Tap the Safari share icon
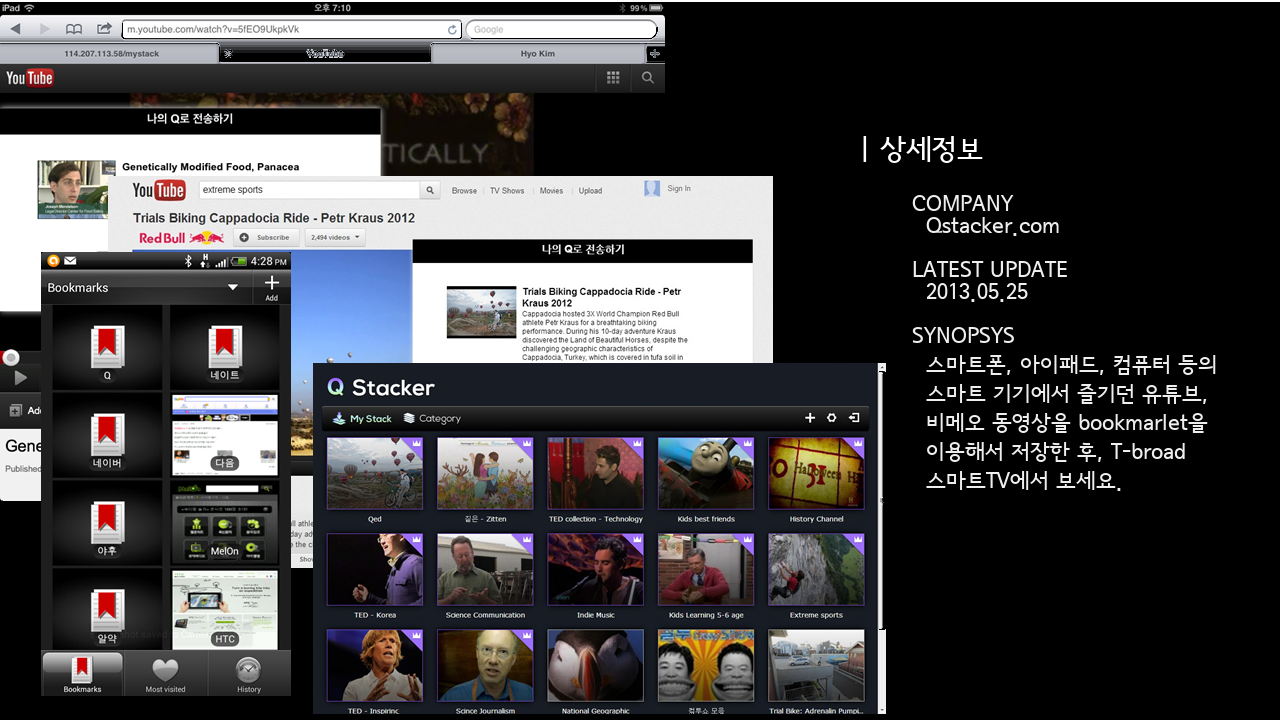This screenshot has width=1280, height=720. [104, 29]
